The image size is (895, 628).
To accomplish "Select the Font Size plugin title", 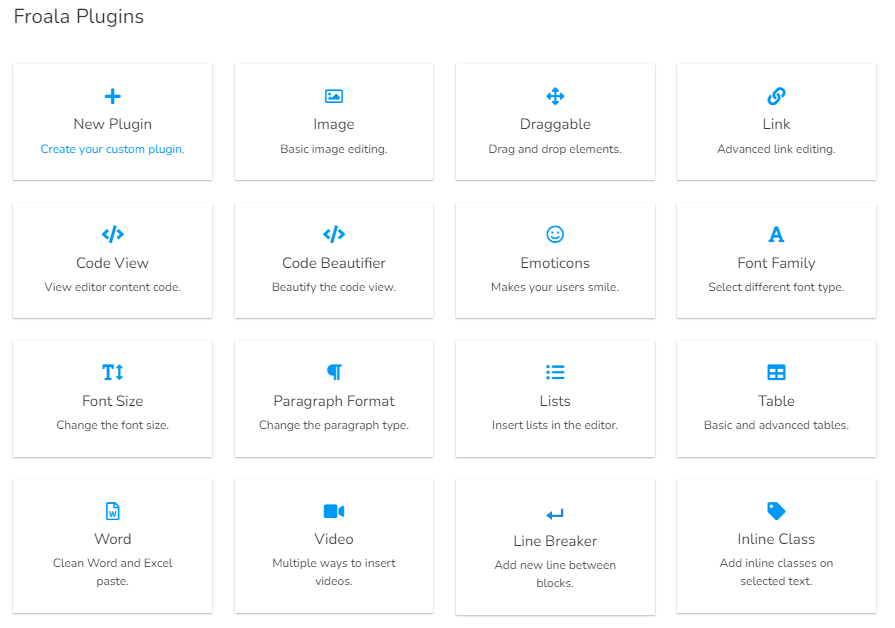I will point(112,401).
